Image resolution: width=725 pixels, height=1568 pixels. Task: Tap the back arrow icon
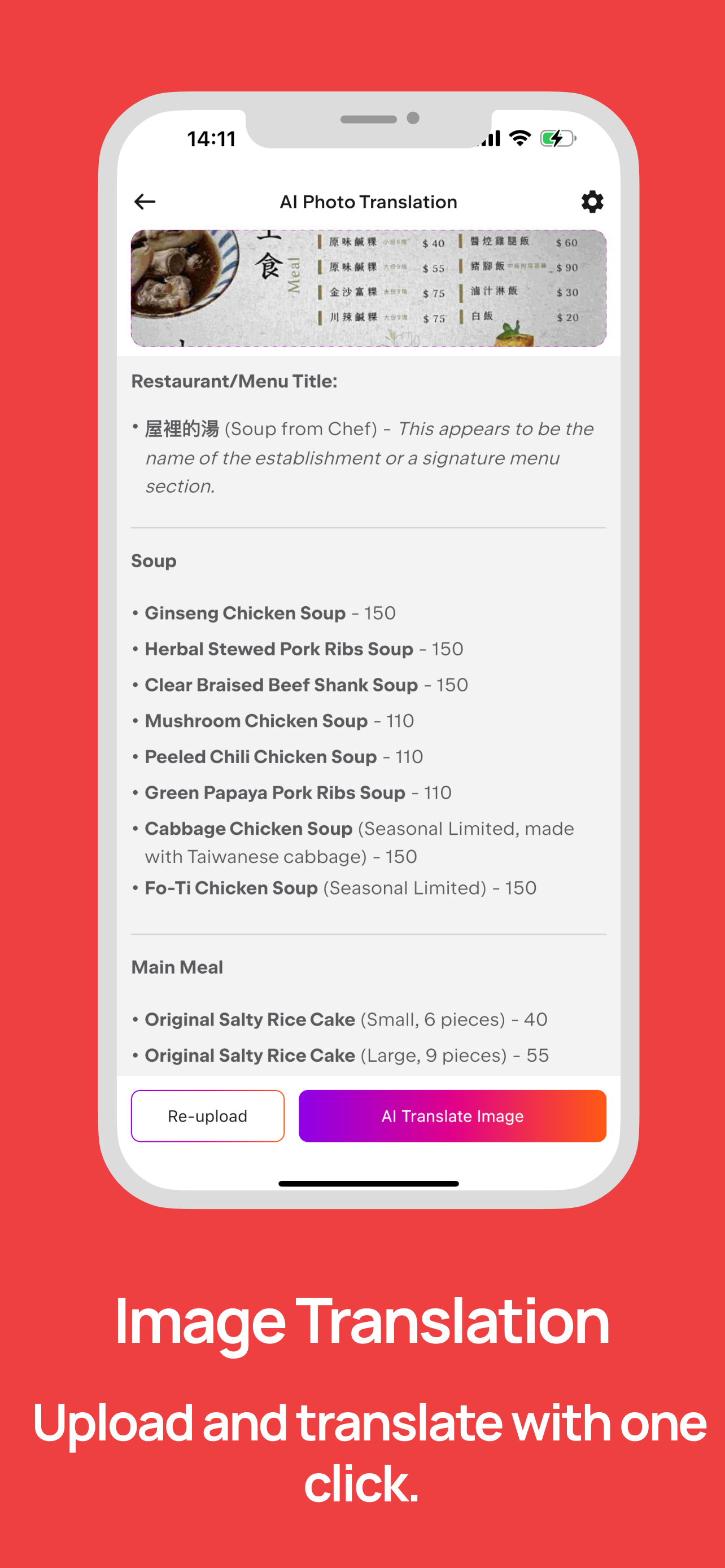145,202
